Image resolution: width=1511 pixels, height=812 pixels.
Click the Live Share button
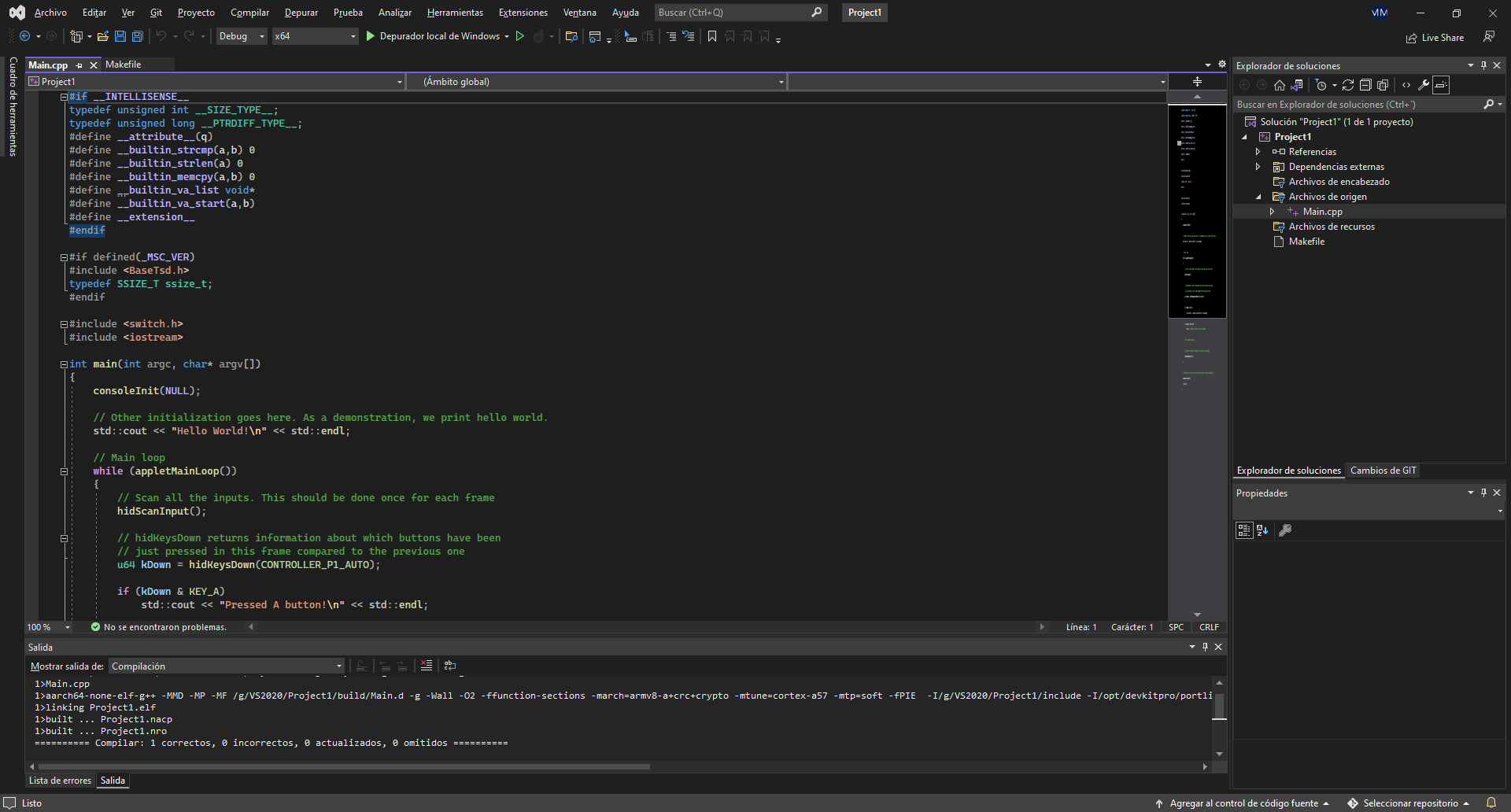point(1435,38)
